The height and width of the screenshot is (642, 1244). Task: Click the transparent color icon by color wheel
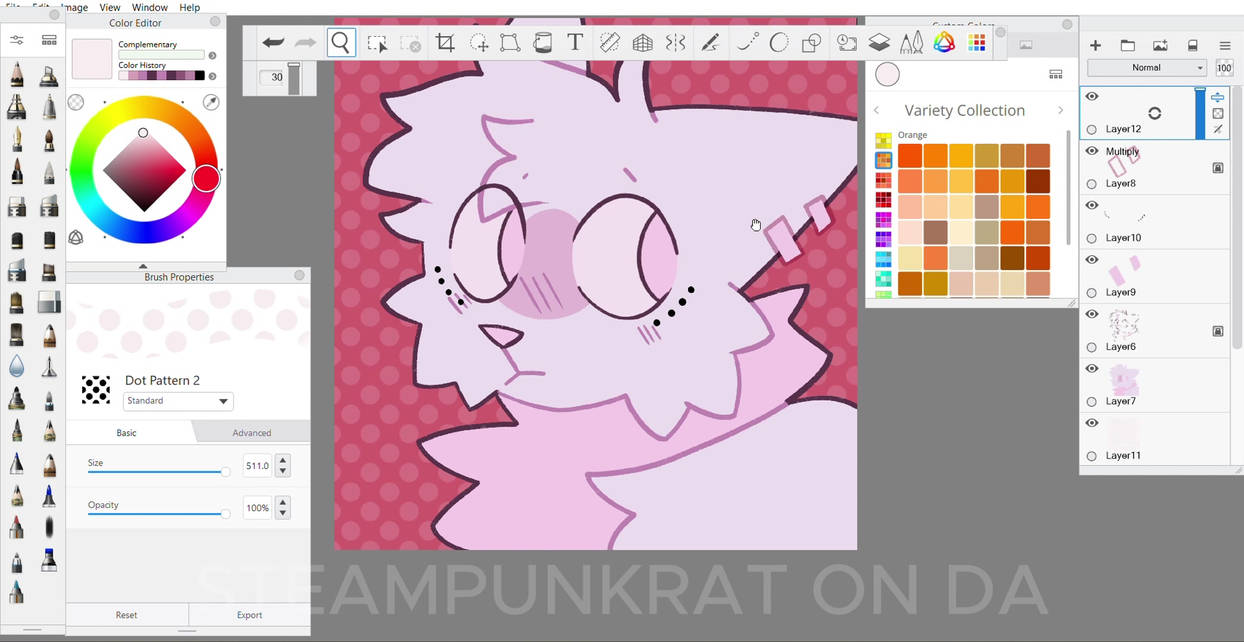click(x=76, y=102)
